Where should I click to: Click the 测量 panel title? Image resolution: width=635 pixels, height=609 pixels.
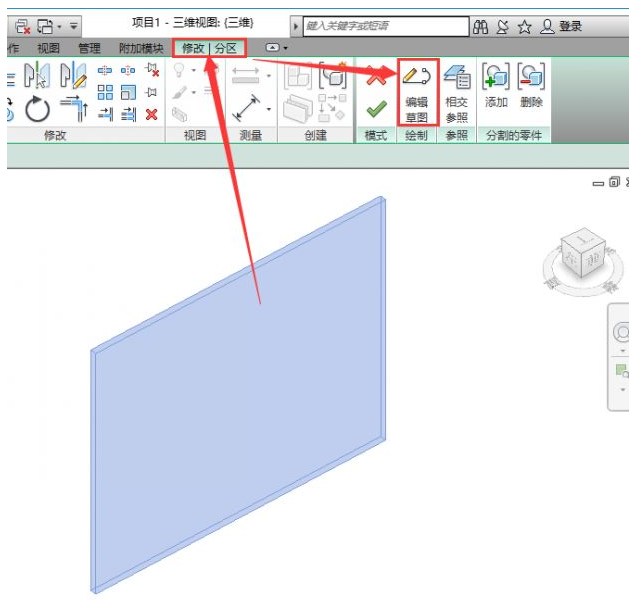[251, 135]
